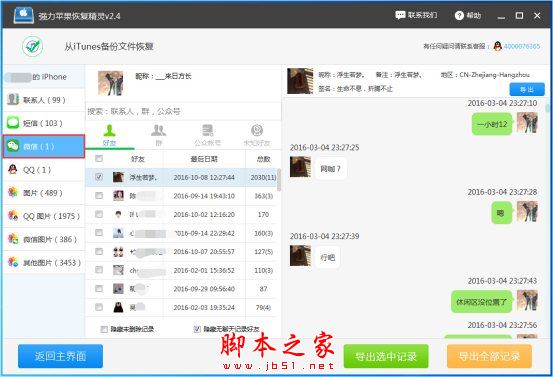
Task: Click the 网咖? chat bubble
Action: pos(330,169)
